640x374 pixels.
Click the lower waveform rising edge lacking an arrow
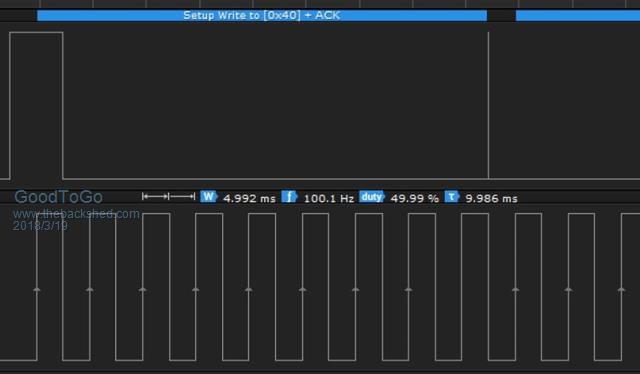coord(462,287)
